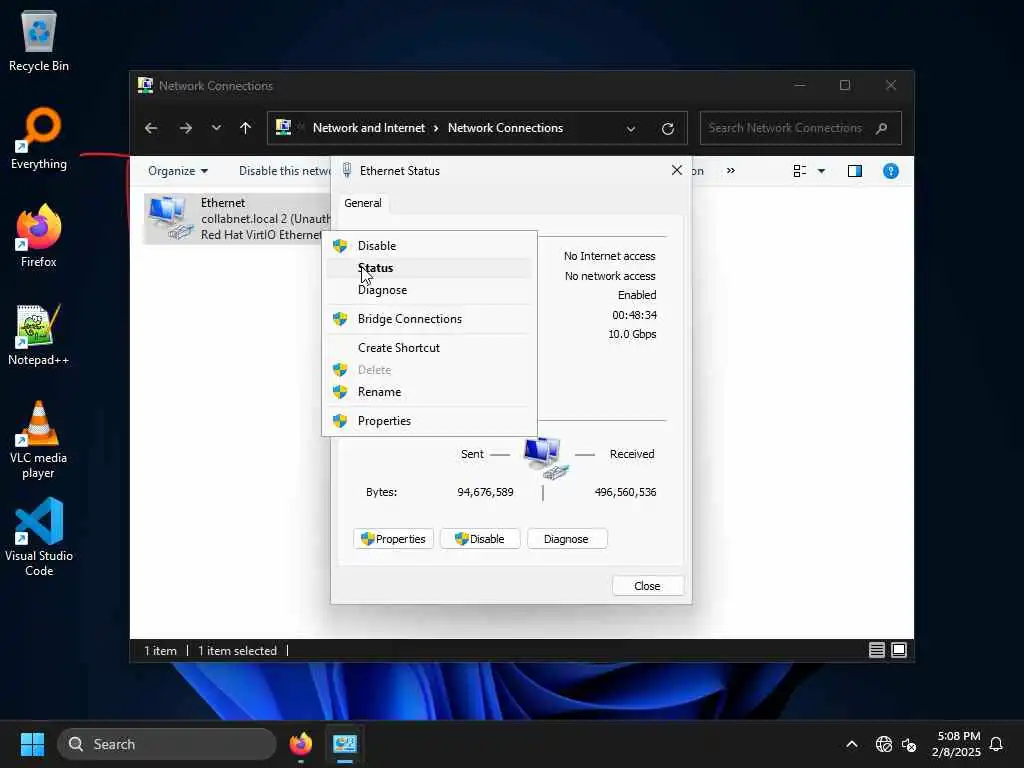
Task: Open network globe icon in system tray
Action: click(884, 744)
